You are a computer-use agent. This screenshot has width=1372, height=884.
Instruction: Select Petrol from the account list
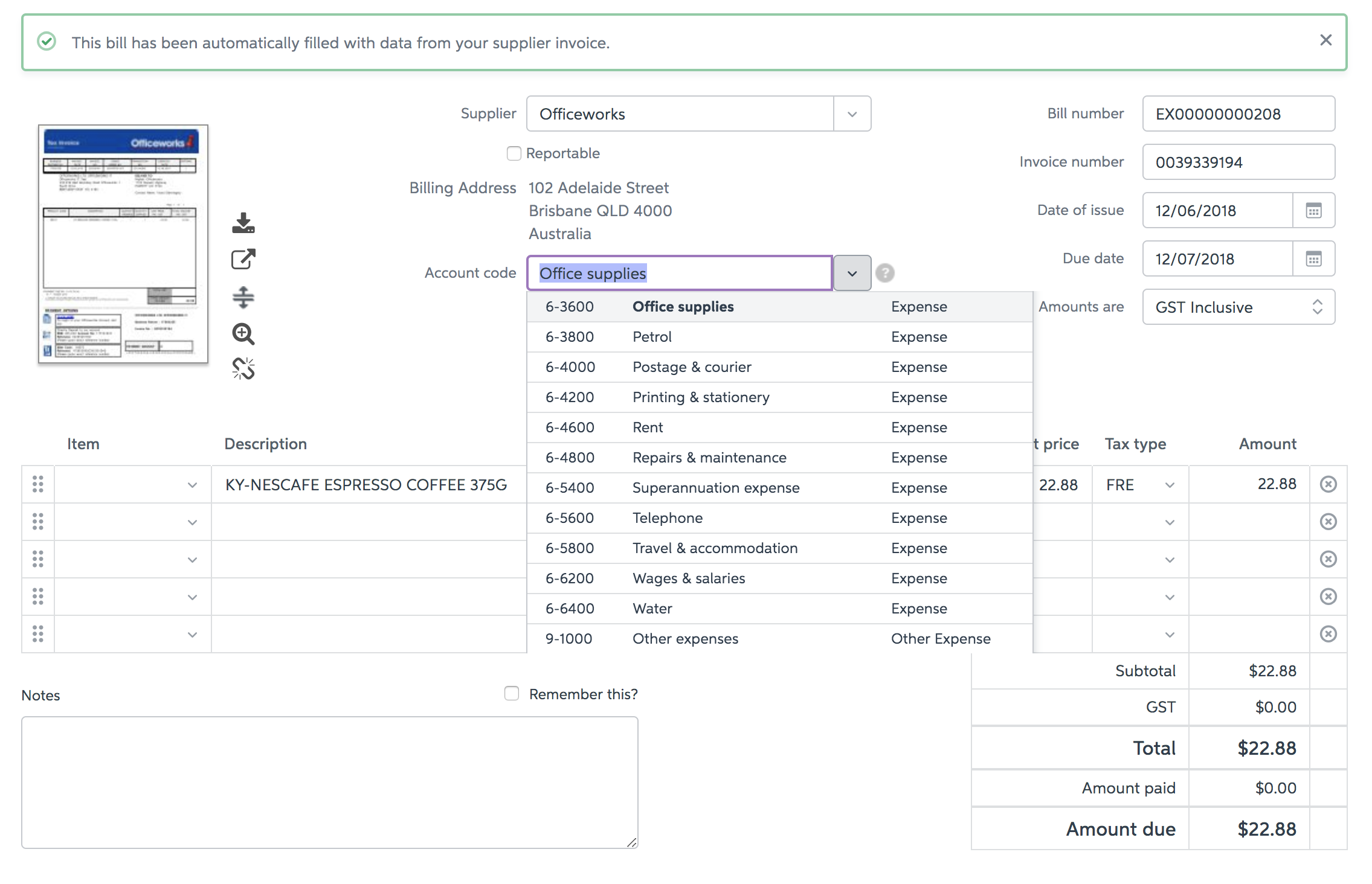coord(652,336)
